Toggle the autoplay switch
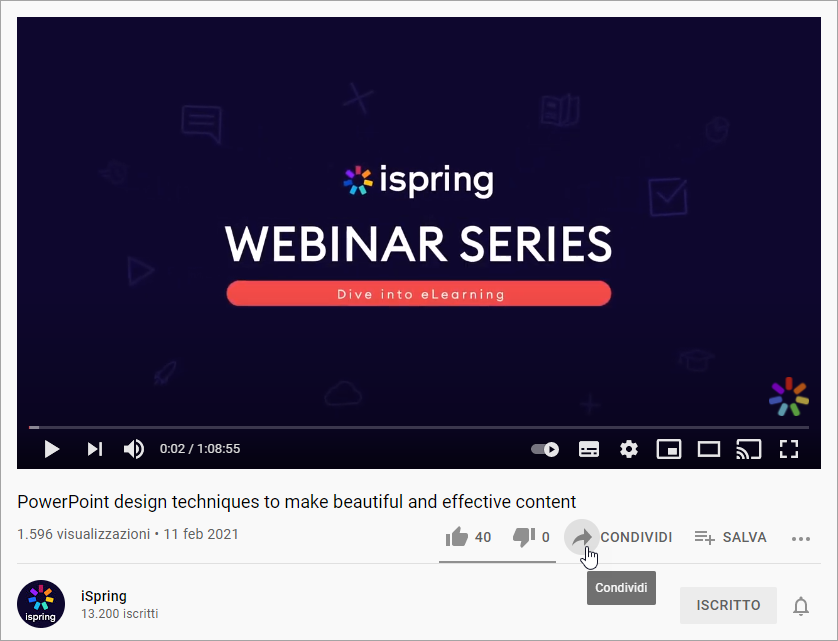The width and height of the screenshot is (838, 641). 545,449
